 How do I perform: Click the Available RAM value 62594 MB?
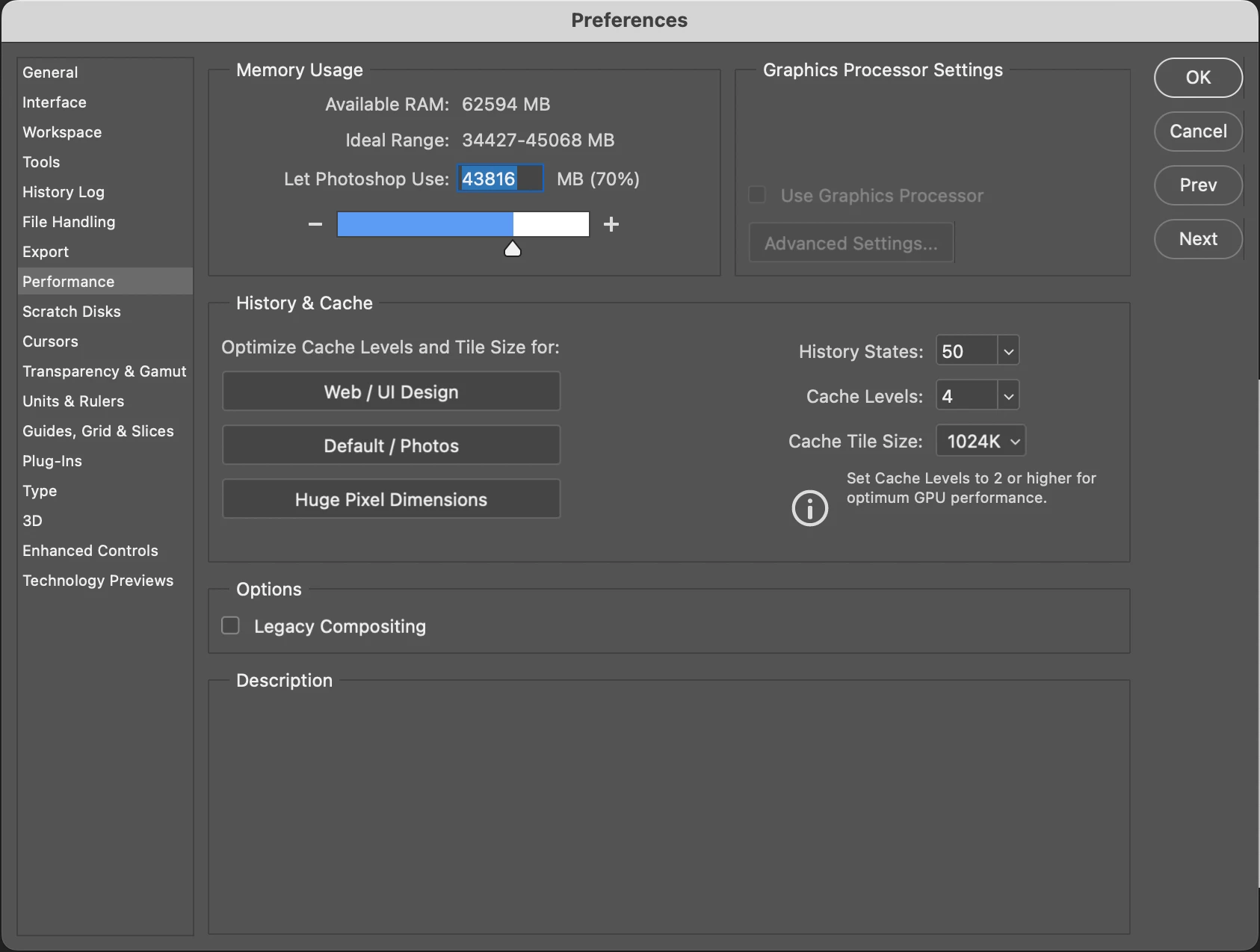click(x=506, y=105)
